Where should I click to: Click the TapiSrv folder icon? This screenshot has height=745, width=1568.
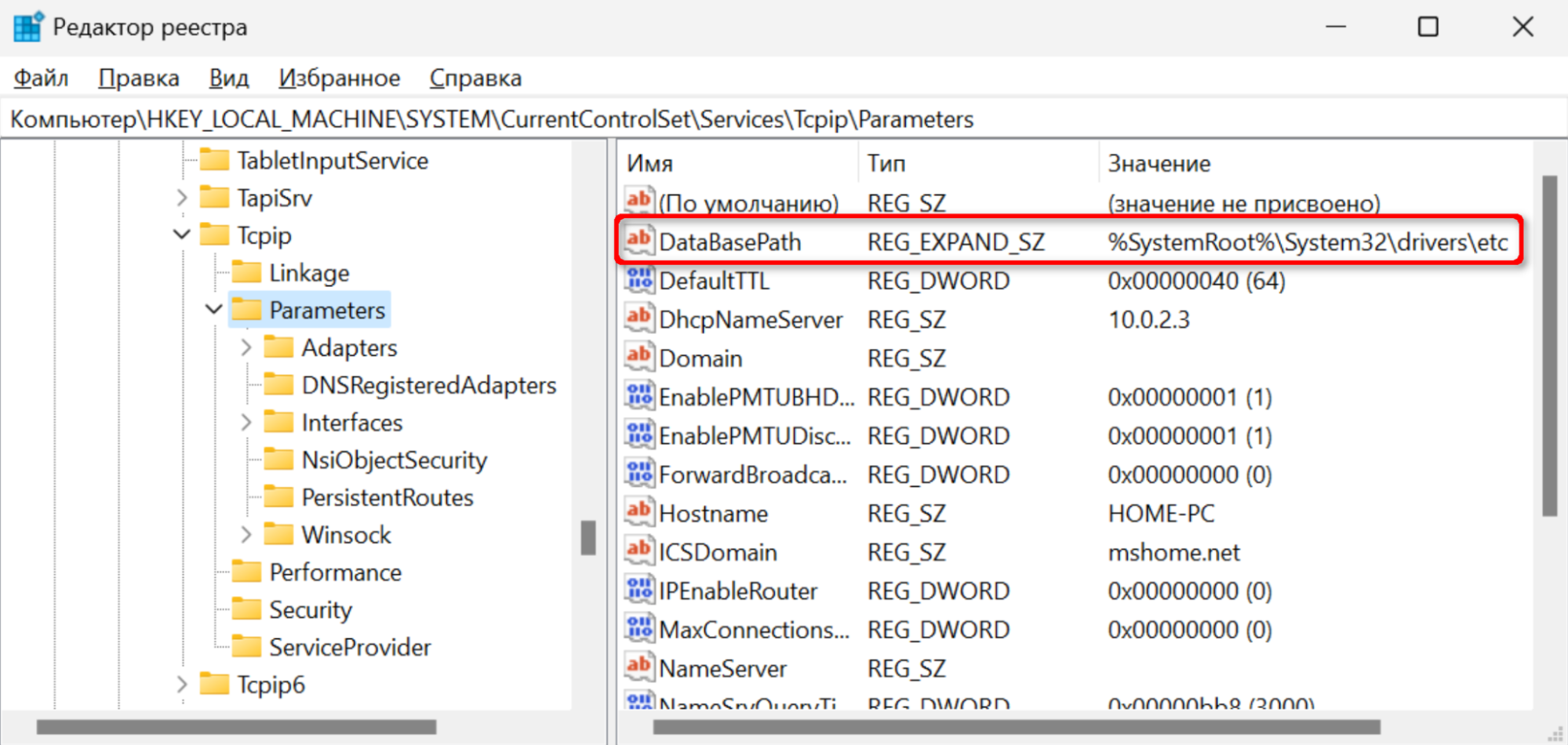tap(214, 197)
